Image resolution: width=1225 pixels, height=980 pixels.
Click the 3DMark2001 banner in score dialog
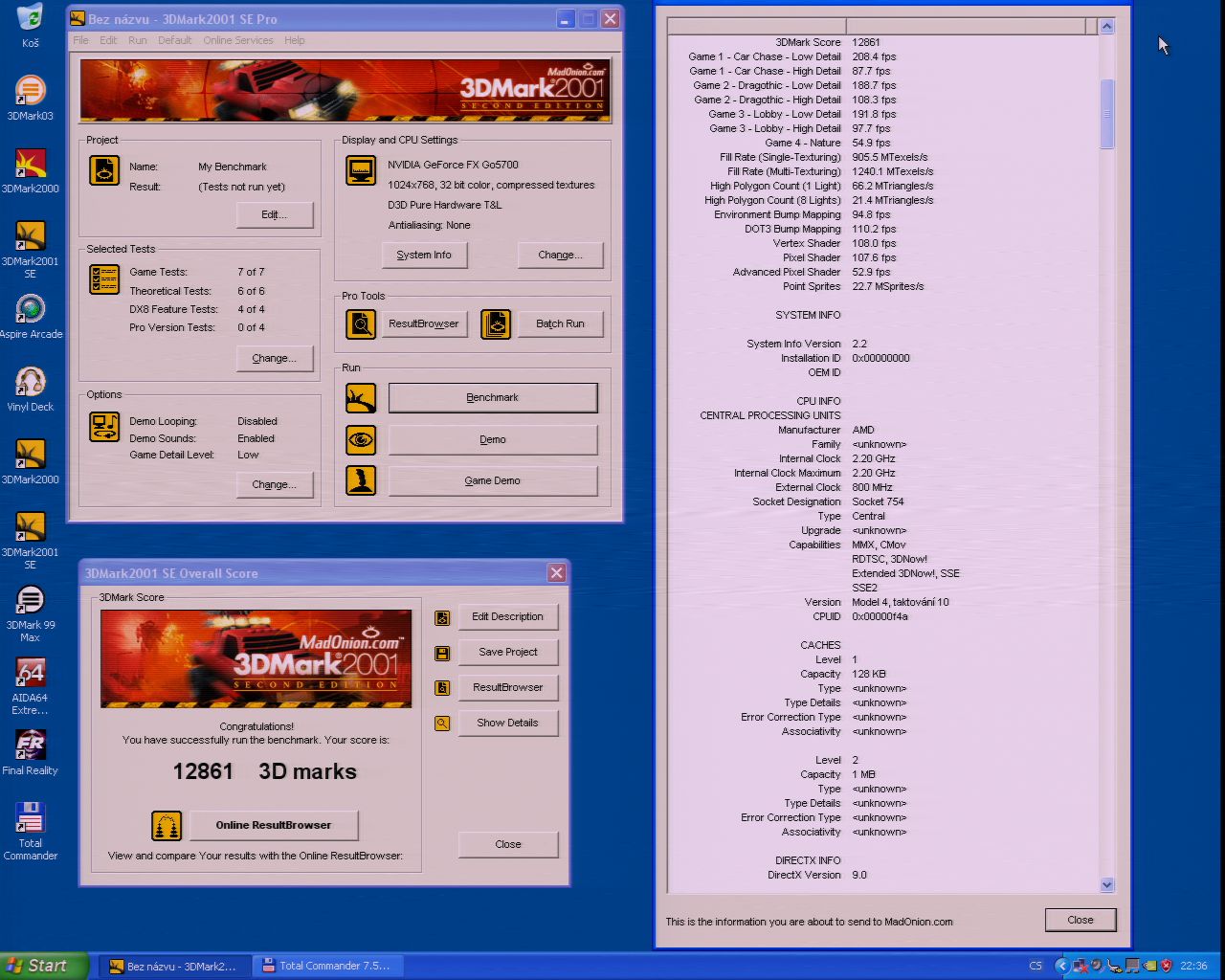point(256,658)
